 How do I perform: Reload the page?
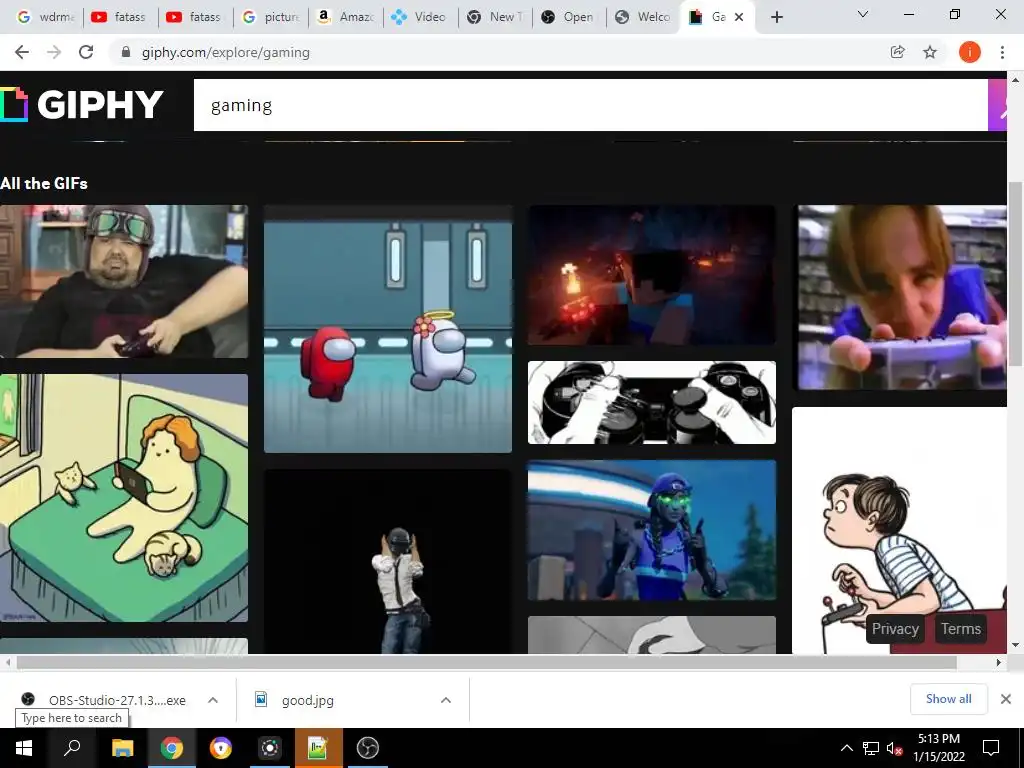click(x=86, y=52)
